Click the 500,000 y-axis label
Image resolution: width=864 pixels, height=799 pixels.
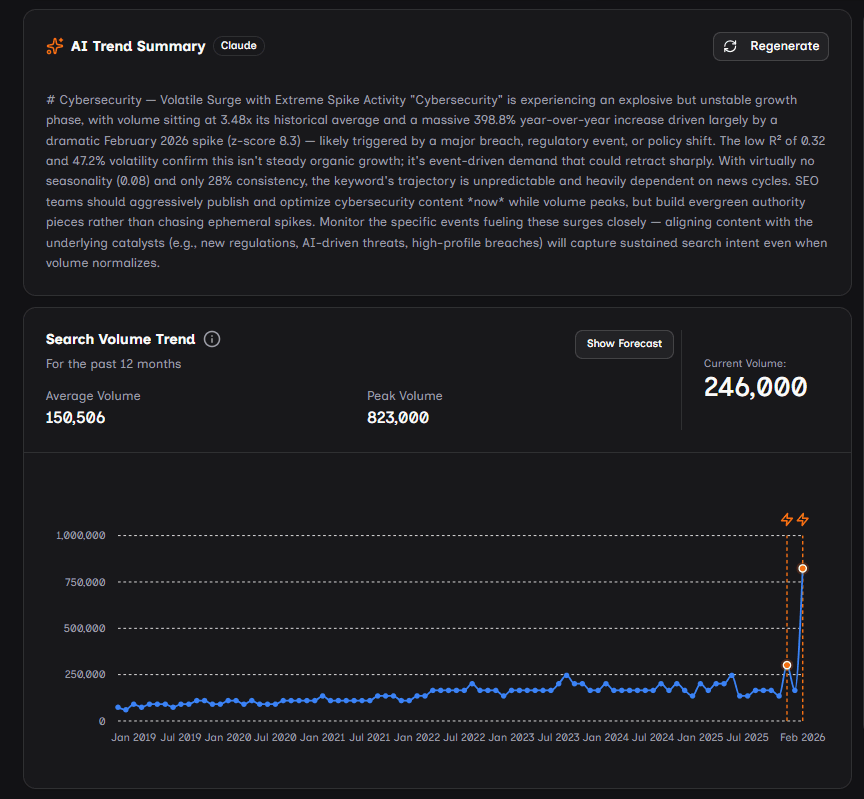84,628
